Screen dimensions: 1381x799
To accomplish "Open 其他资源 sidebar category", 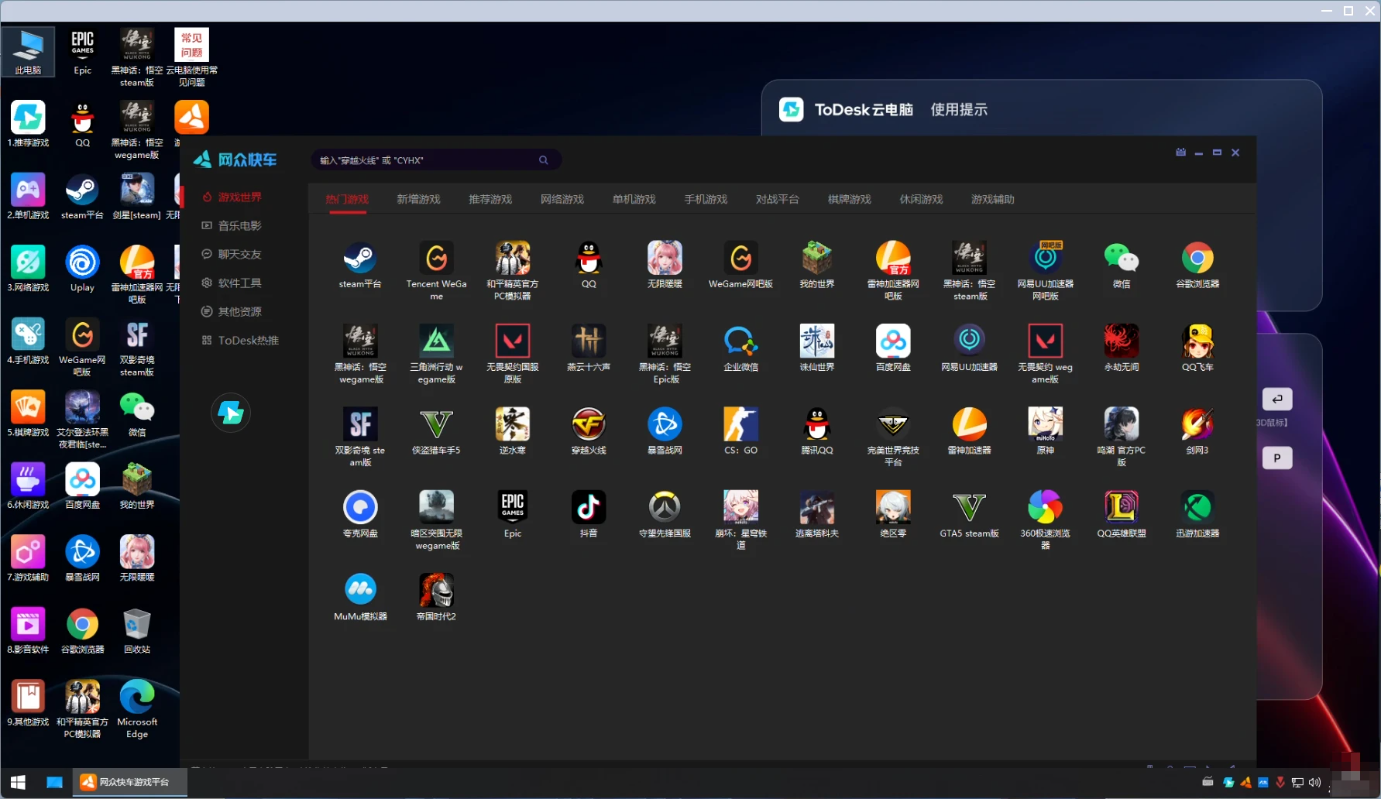I will (232, 312).
